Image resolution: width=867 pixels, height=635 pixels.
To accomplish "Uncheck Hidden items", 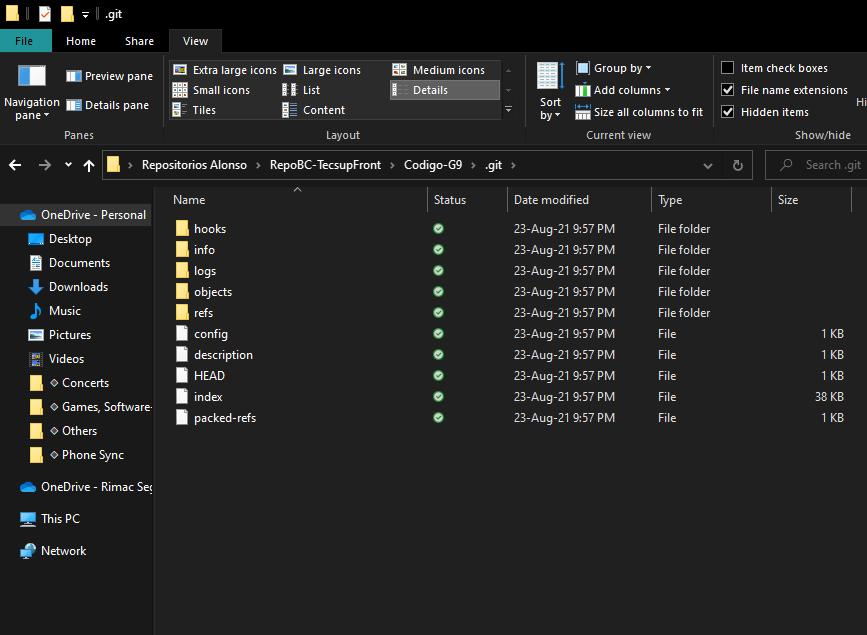I will [x=728, y=111].
